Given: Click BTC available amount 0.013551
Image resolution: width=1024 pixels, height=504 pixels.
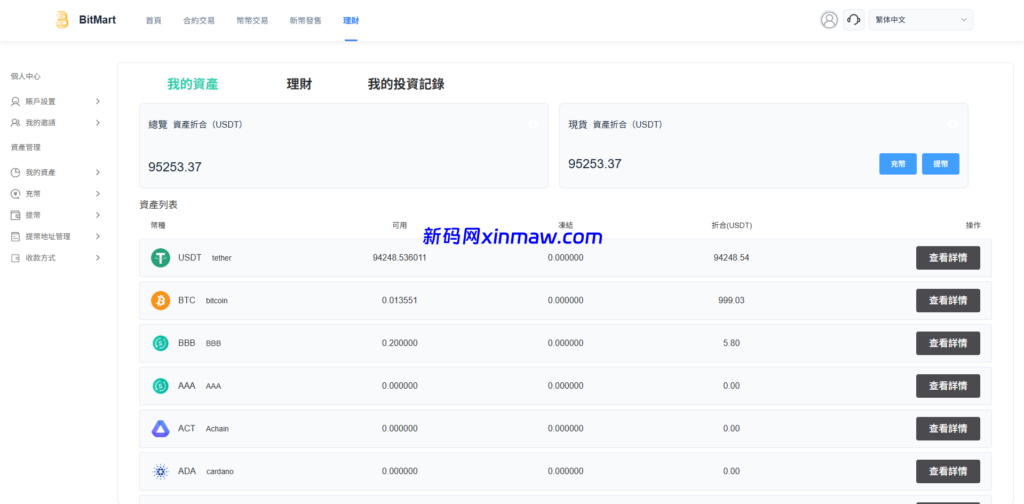Looking at the screenshot, I should pos(400,300).
